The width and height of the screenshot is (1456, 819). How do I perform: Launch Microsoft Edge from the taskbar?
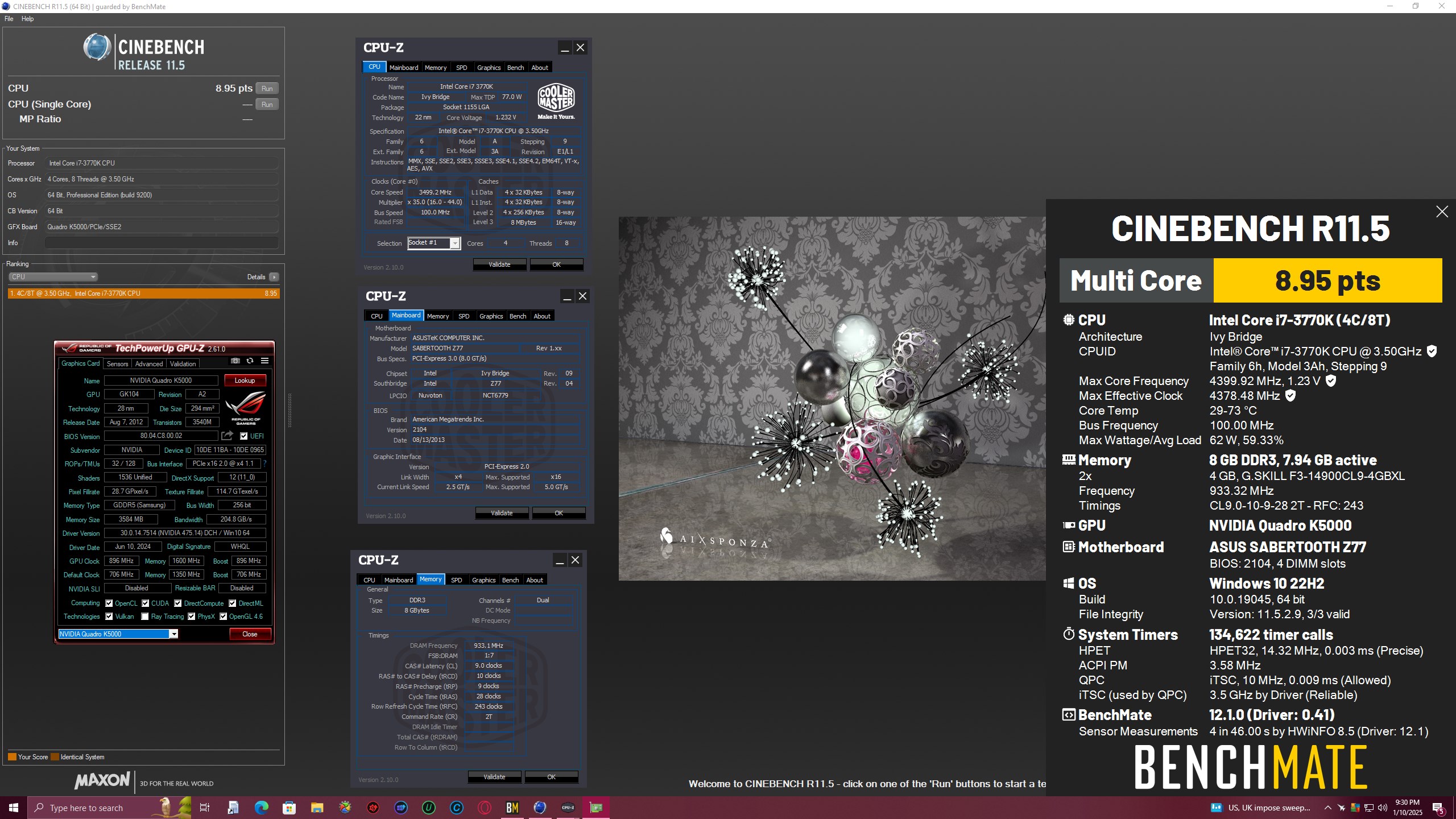[x=261, y=808]
